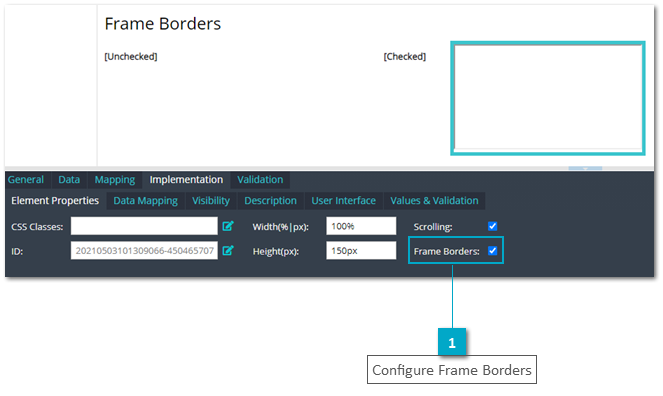The width and height of the screenshot is (663, 396).
Task: Click into the CSS Classes input field
Action: coord(144,226)
